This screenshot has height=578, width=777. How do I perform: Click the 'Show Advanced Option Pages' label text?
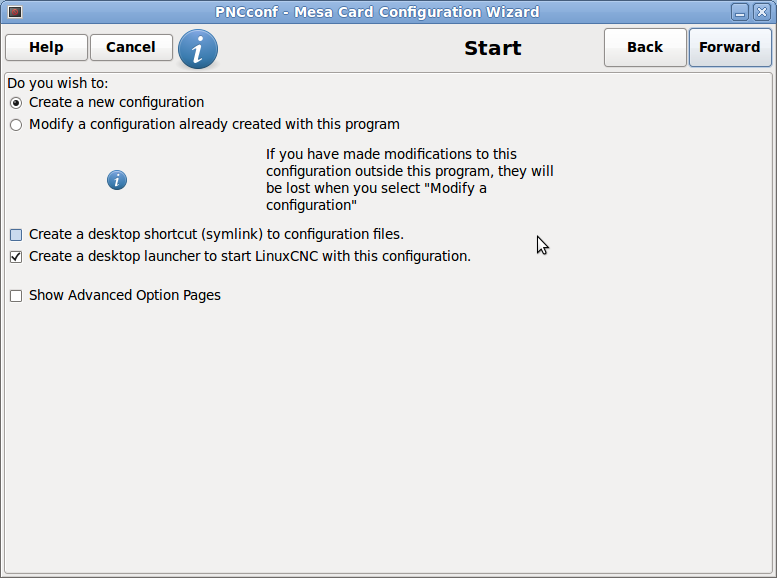coord(125,295)
